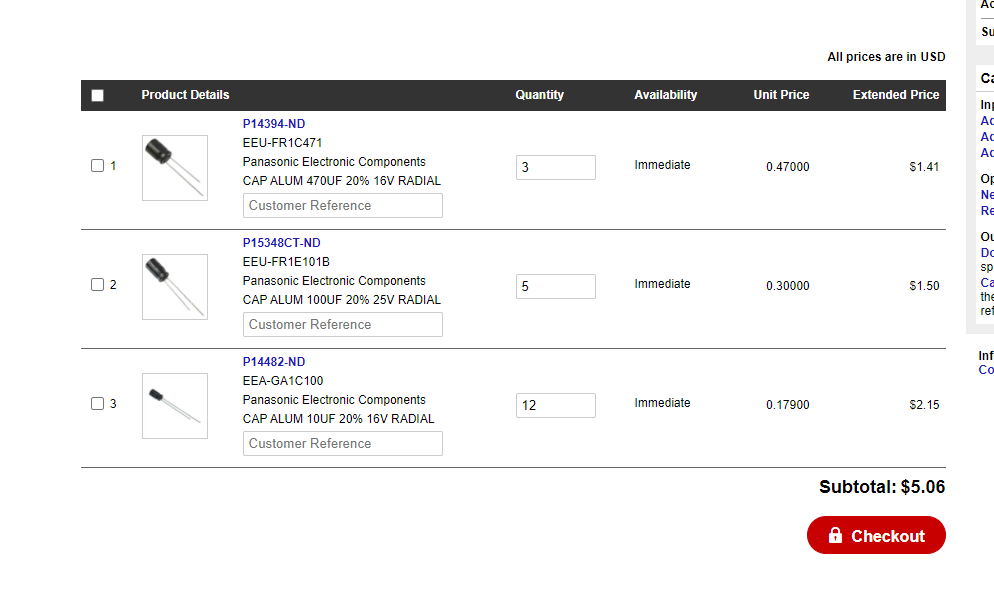Screen dimensions: 994x602
Task: Open the EEU-FR1E101B product image
Action: click(175, 286)
